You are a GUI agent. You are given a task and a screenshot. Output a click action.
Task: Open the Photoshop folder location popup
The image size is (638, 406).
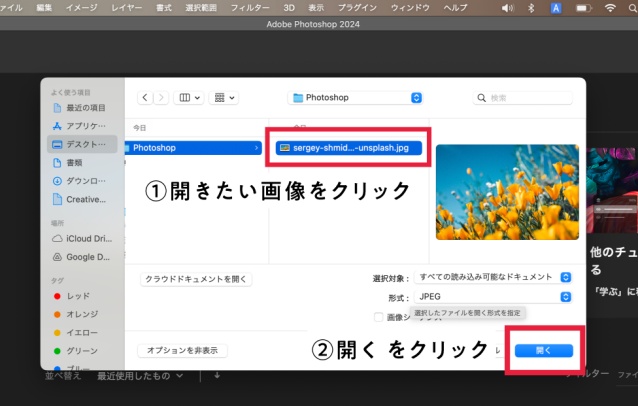355,98
